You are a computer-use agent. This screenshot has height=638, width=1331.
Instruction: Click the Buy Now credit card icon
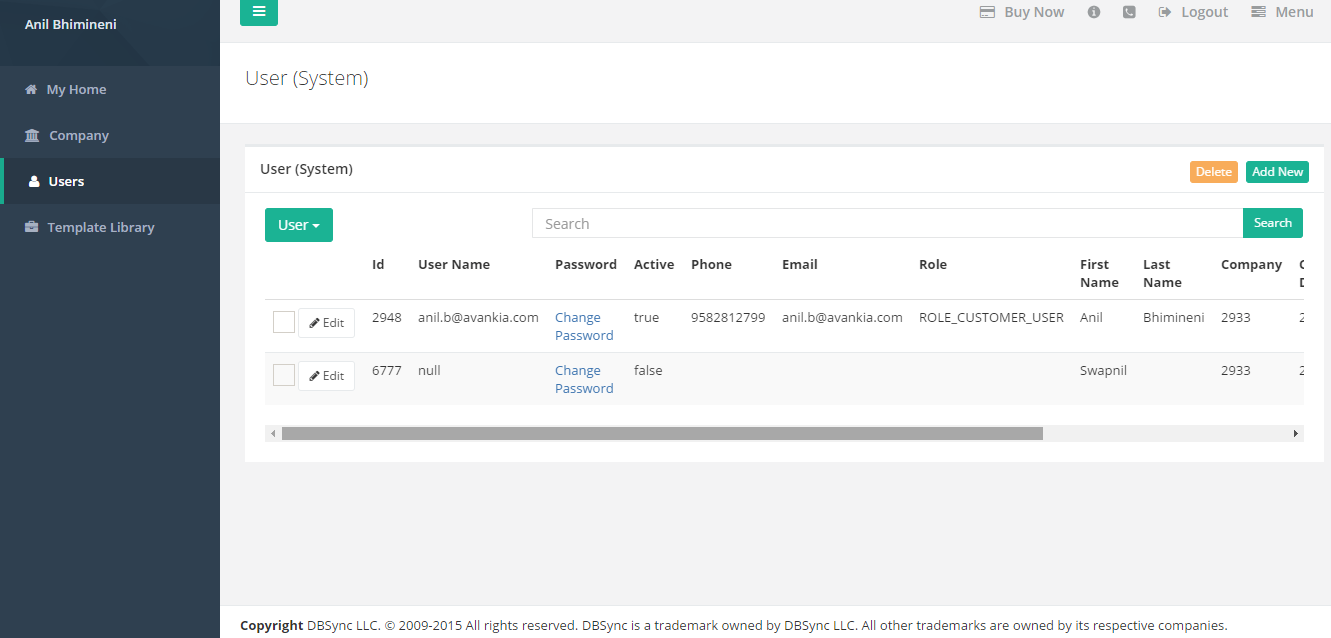[987, 12]
